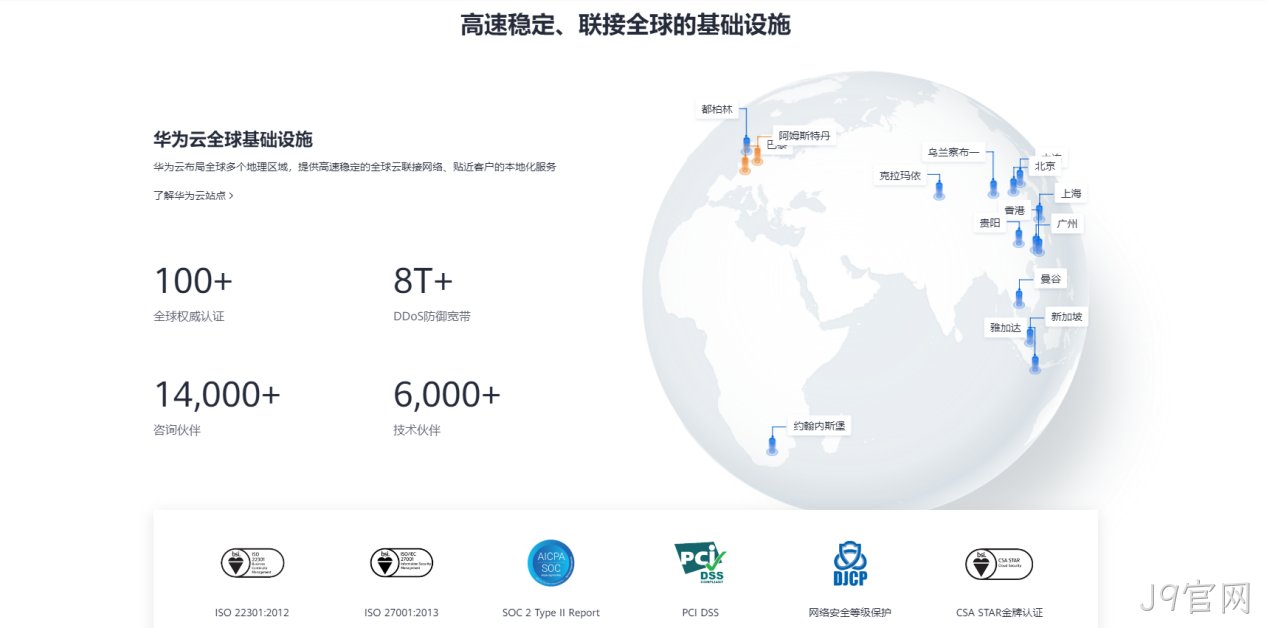Click the CSA STAR certification logo
This screenshot has height=628, width=1267.
pyautogui.click(x=999, y=563)
